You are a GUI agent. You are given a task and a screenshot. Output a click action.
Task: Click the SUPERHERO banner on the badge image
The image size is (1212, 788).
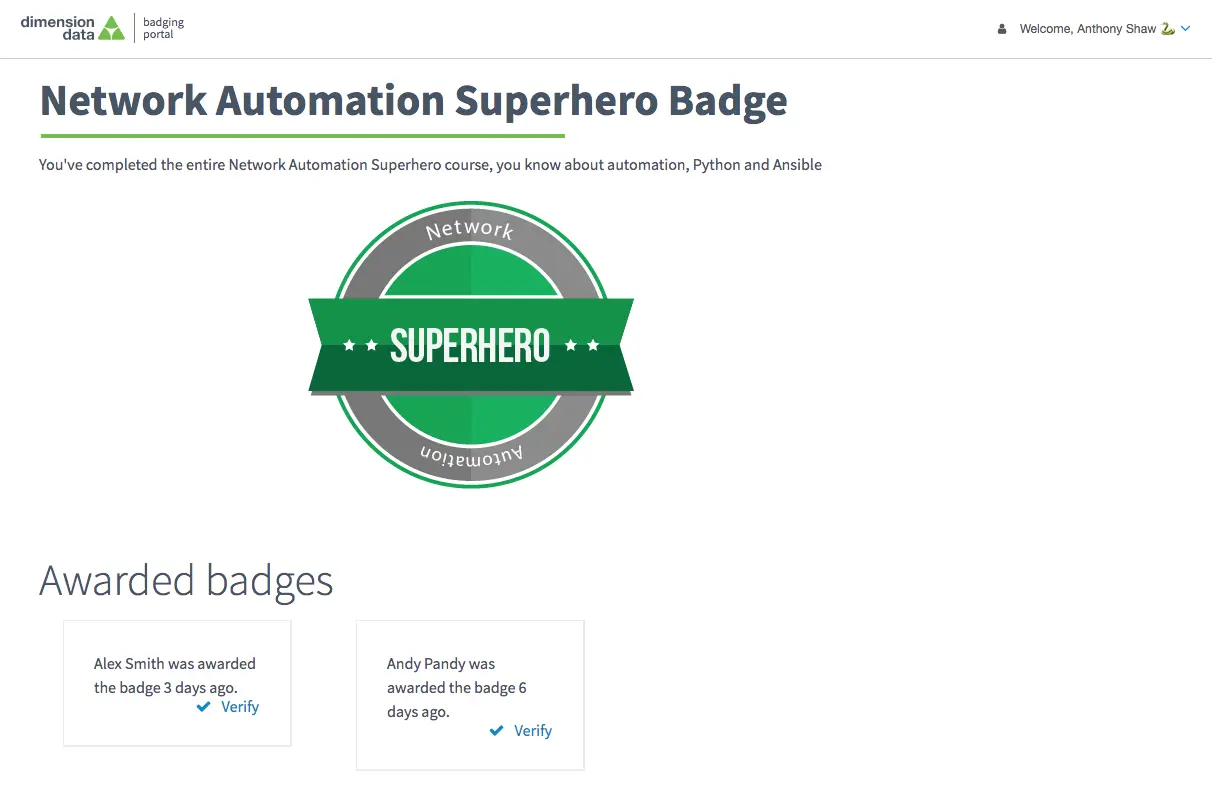tap(470, 346)
